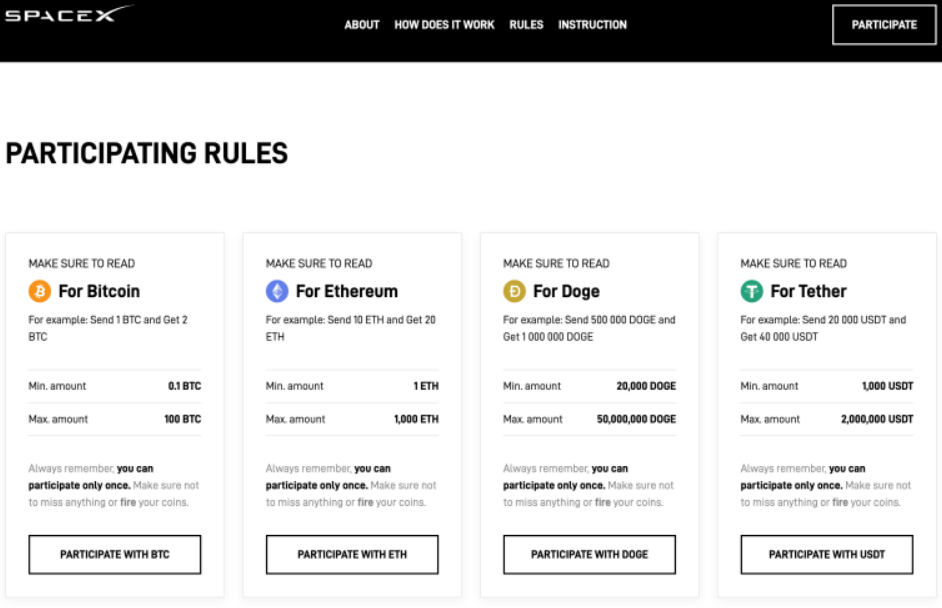The width and height of the screenshot is (942, 608).
Task: Click the PARTICIPATING RULES page title
Action: tap(147, 153)
